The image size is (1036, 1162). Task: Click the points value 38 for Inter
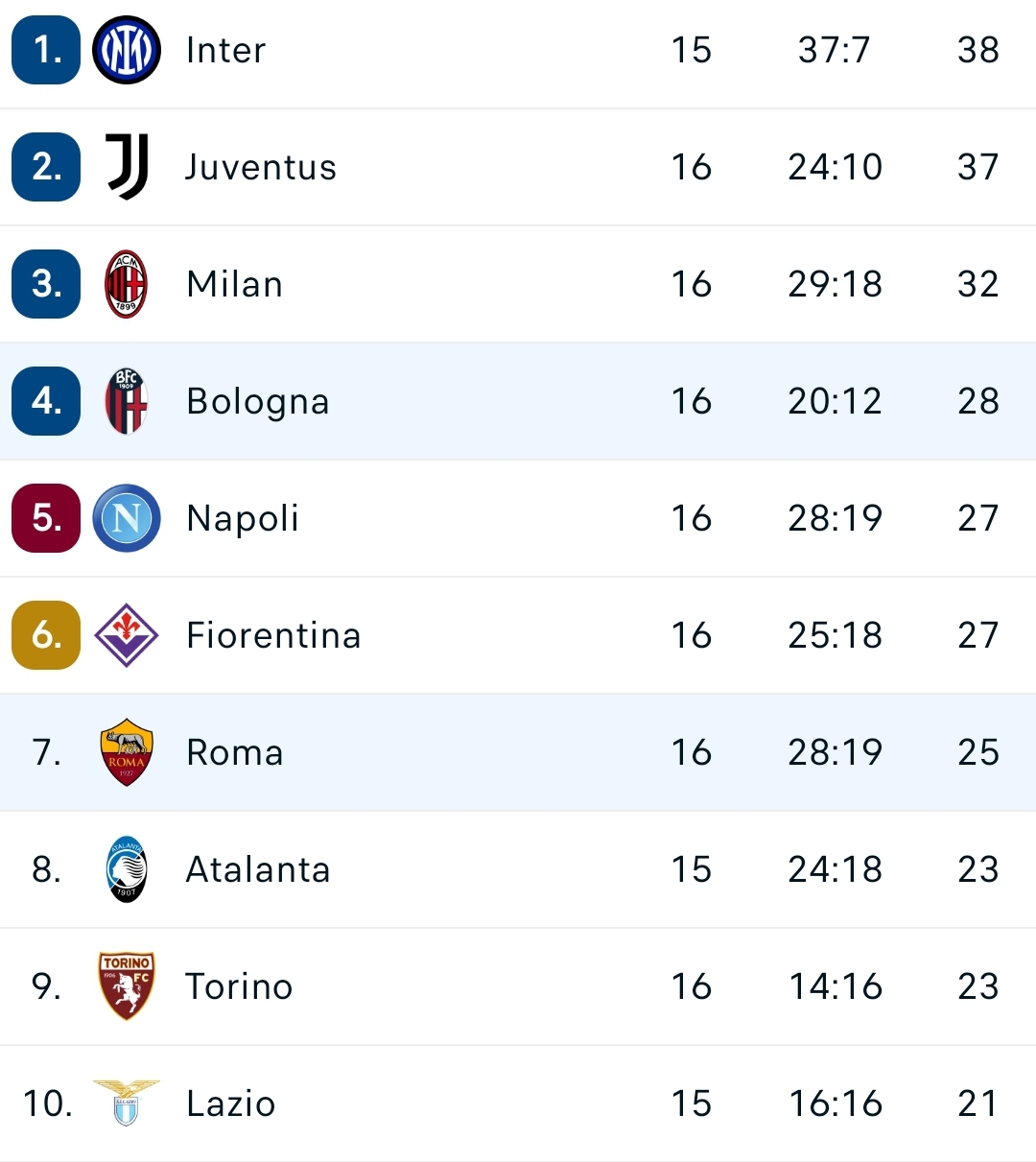977,50
